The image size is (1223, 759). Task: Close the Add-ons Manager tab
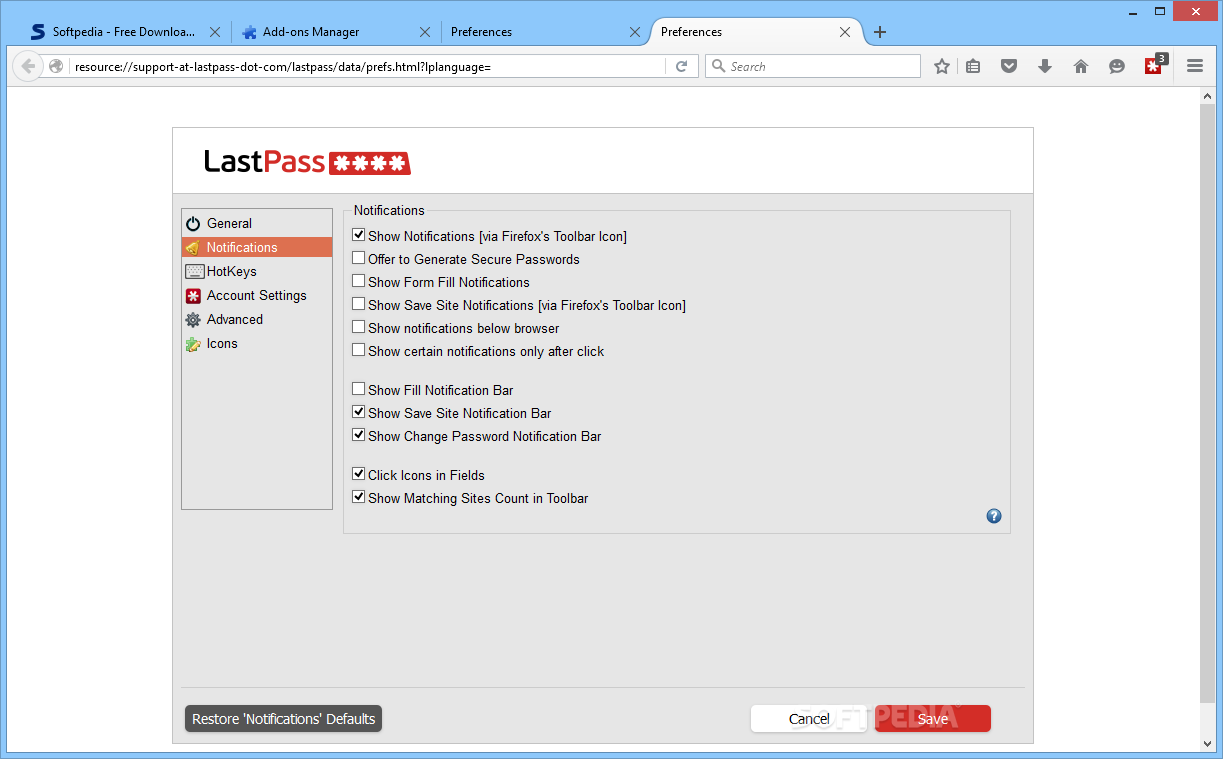[425, 32]
